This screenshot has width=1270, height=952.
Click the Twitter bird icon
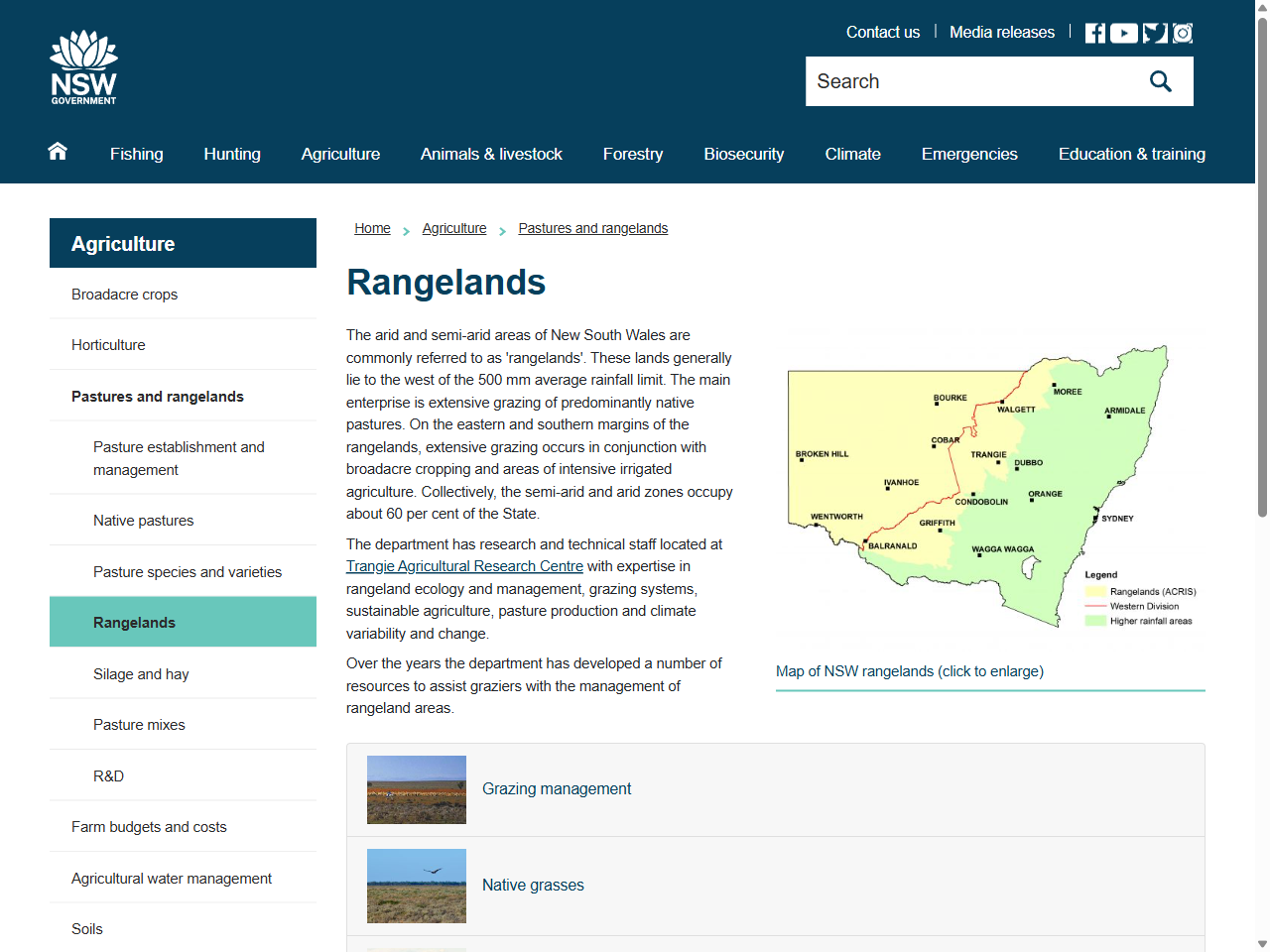tap(1153, 32)
